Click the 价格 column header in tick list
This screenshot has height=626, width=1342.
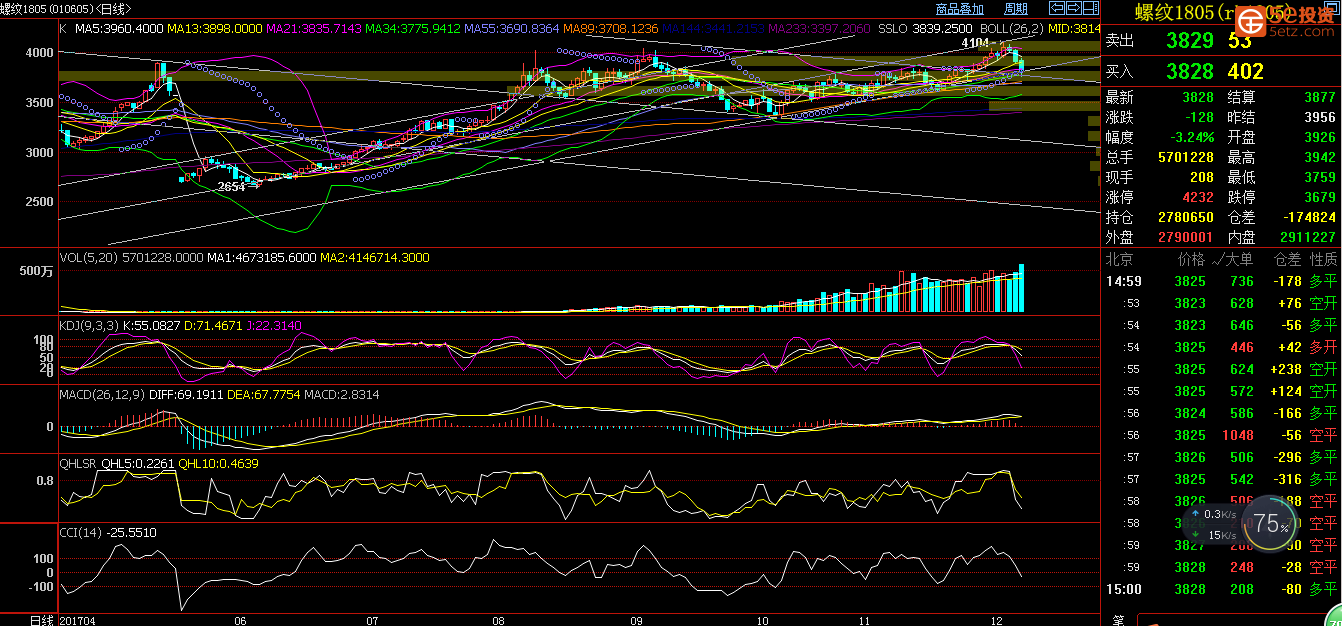[1191, 259]
